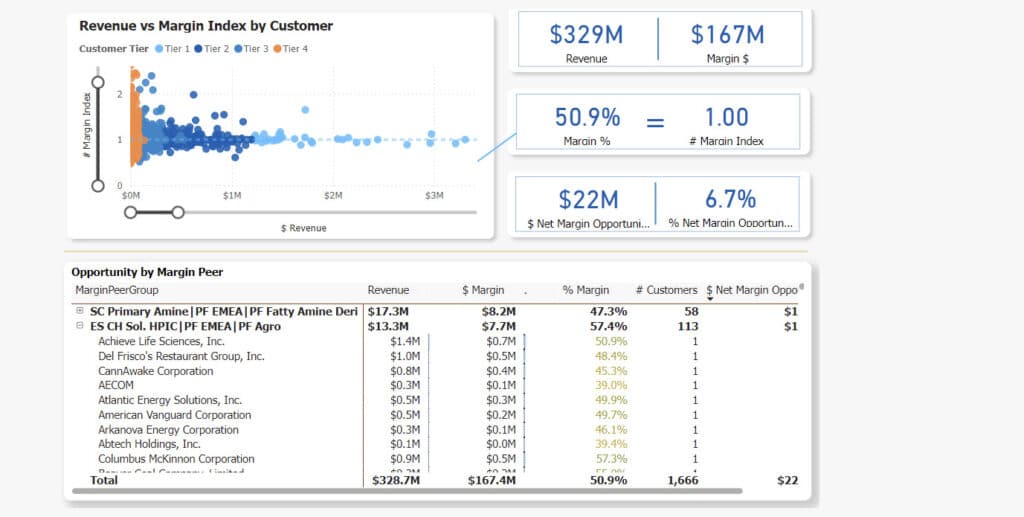1024x517 pixels.
Task: Click the lower handle of Margin Index slider
Action: point(98,186)
